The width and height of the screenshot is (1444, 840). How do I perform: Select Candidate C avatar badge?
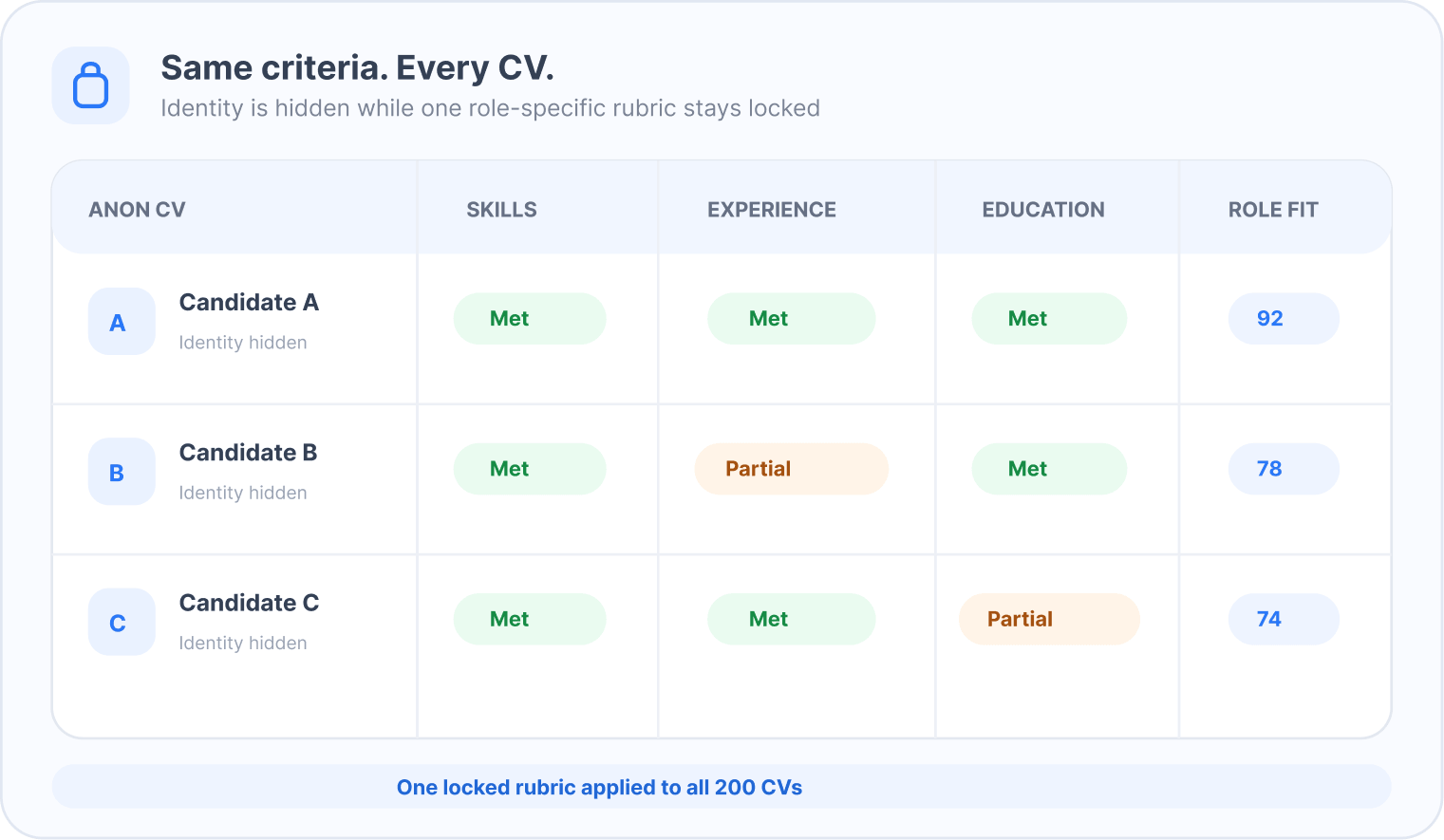pyautogui.click(x=122, y=622)
